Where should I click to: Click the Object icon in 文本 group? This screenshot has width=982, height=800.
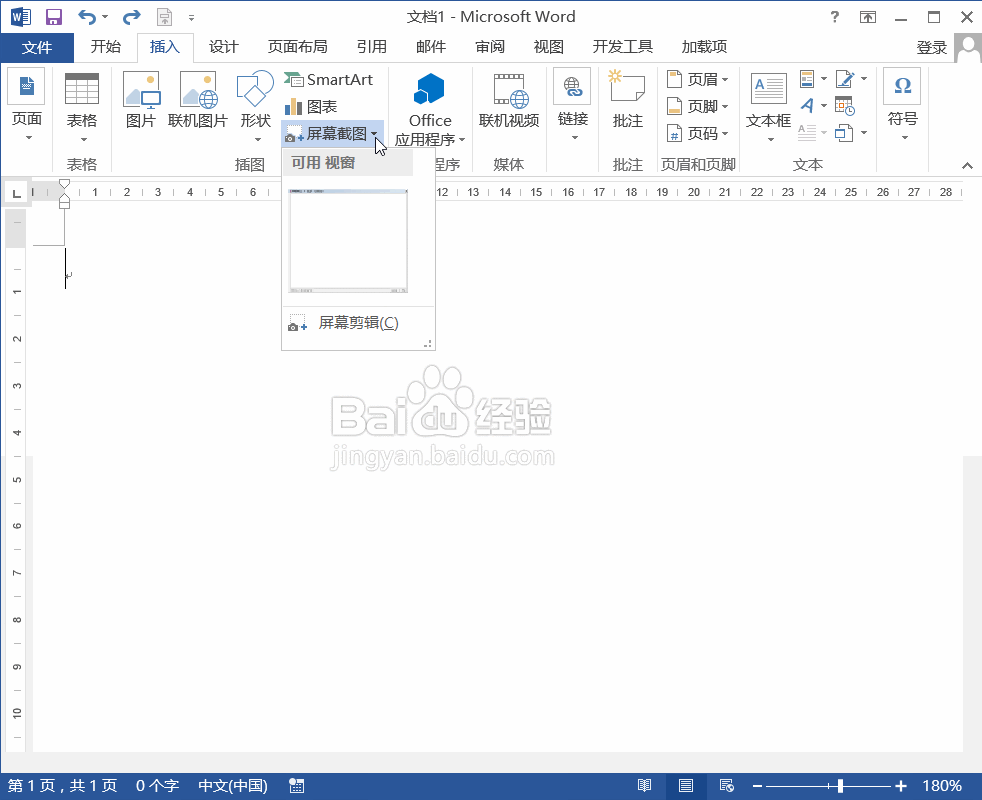coord(845,133)
